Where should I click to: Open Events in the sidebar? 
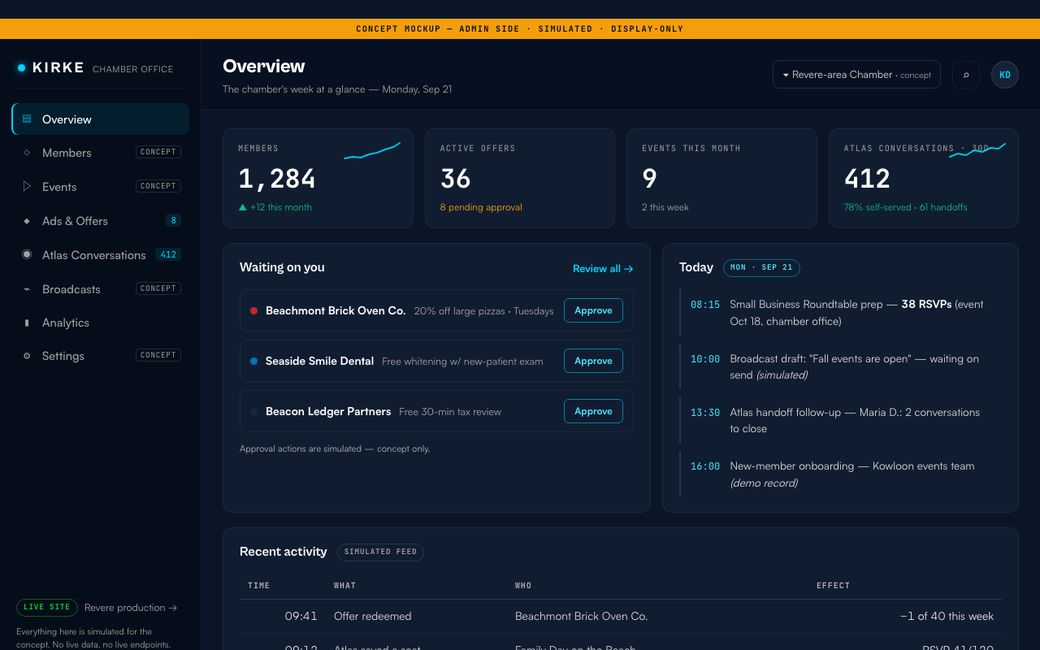pyautogui.click(x=100, y=186)
